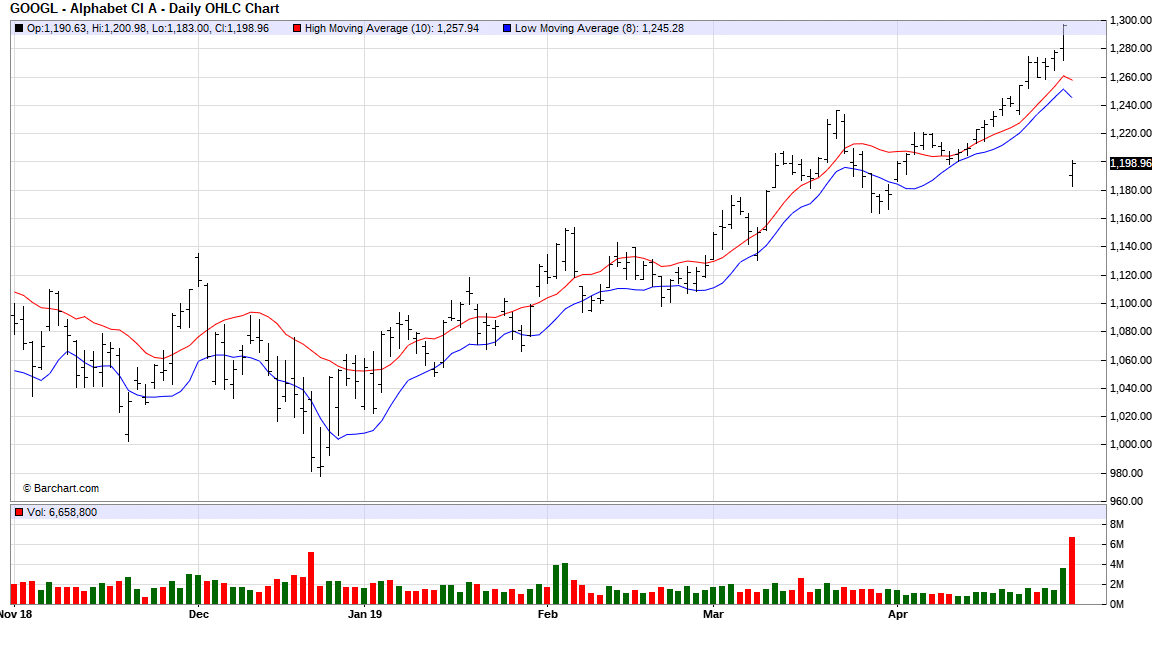The image size is (1156, 645).
Task: Click the tallest red volume bar
Action: click(x=1072, y=570)
